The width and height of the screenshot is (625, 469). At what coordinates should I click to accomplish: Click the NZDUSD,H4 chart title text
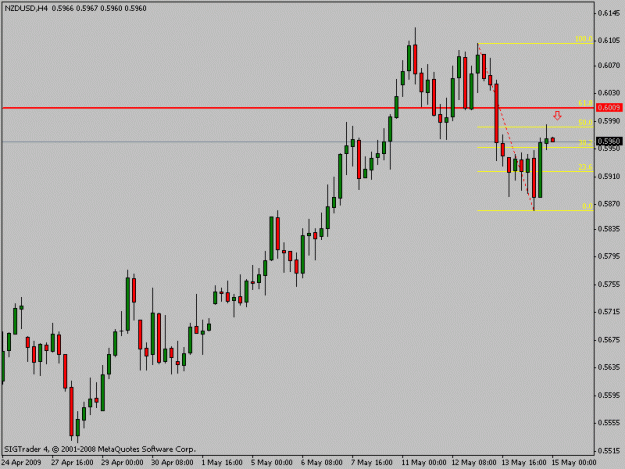pyautogui.click(x=26, y=8)
